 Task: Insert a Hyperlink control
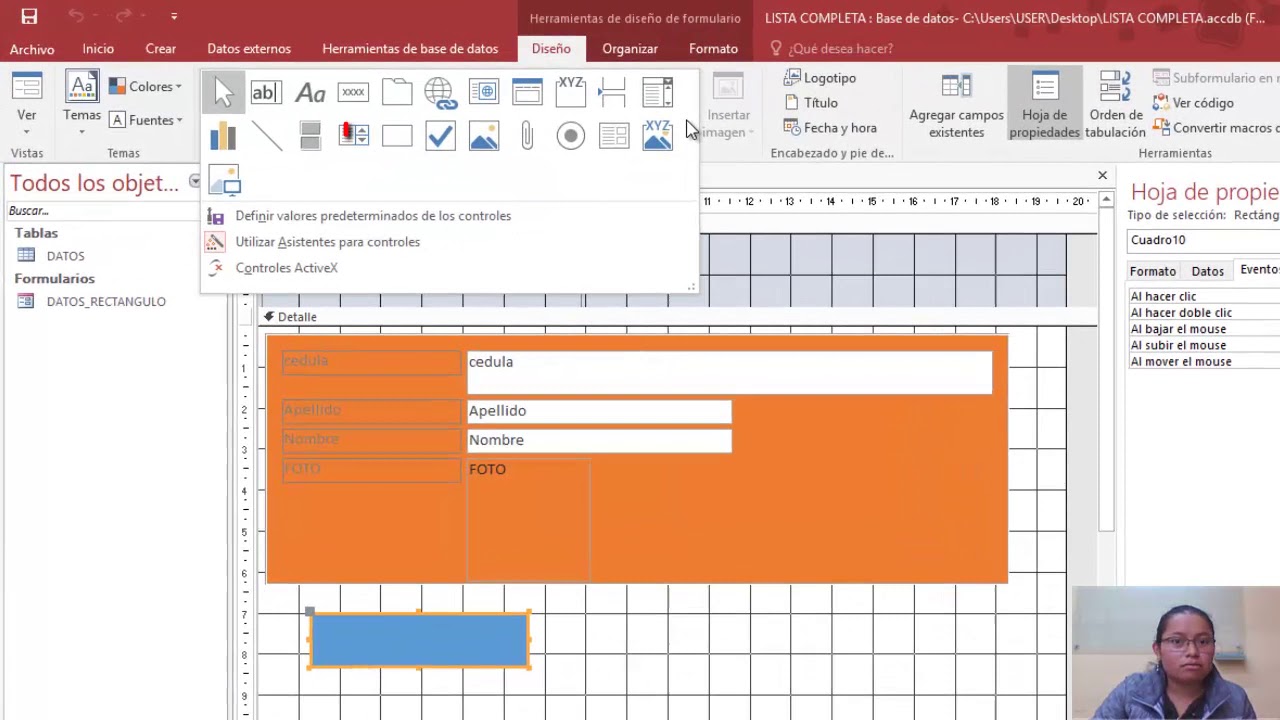click(x=440, y=92)
